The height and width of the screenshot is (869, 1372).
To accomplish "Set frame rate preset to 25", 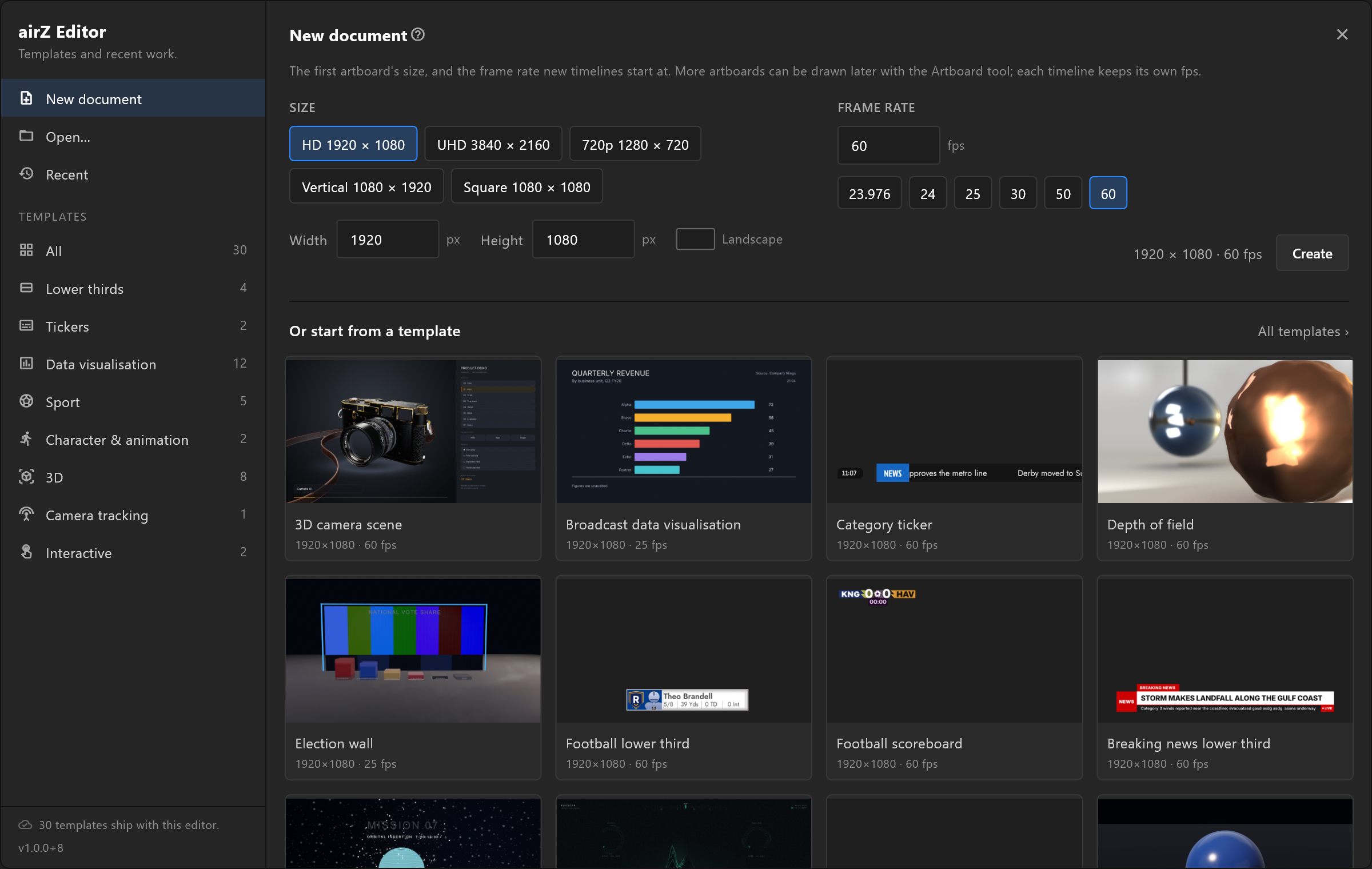I will [x=973, y=193].
